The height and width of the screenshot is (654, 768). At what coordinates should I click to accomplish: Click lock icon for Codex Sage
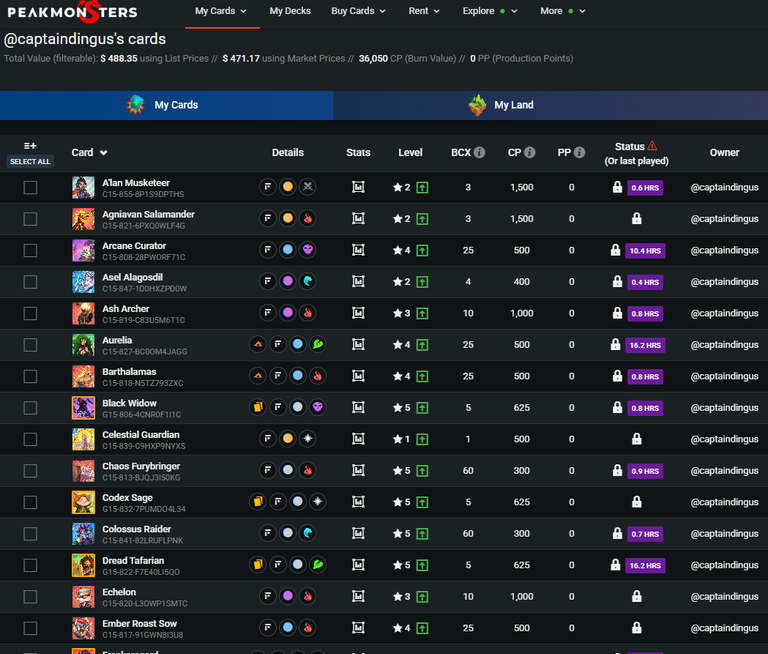coord(636,502)
